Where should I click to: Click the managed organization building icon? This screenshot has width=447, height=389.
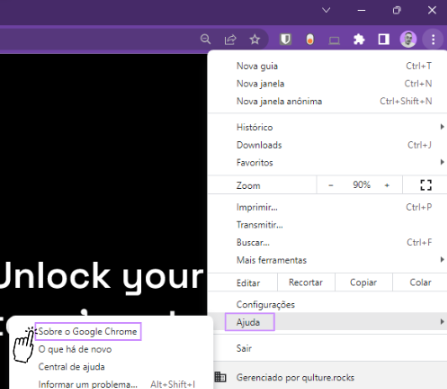point(220,377)
